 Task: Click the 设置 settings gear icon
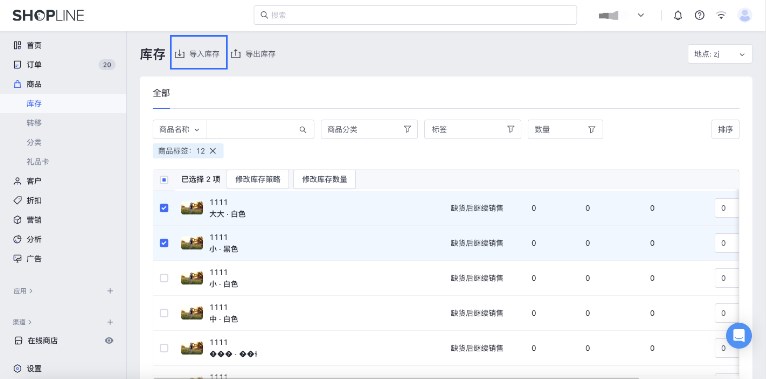point(18,369)
